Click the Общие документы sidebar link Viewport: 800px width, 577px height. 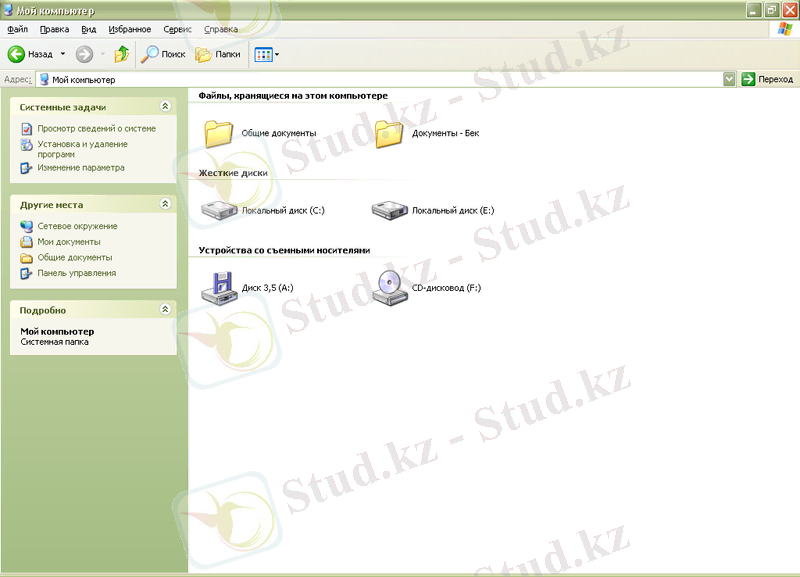[x=74, y=258]
